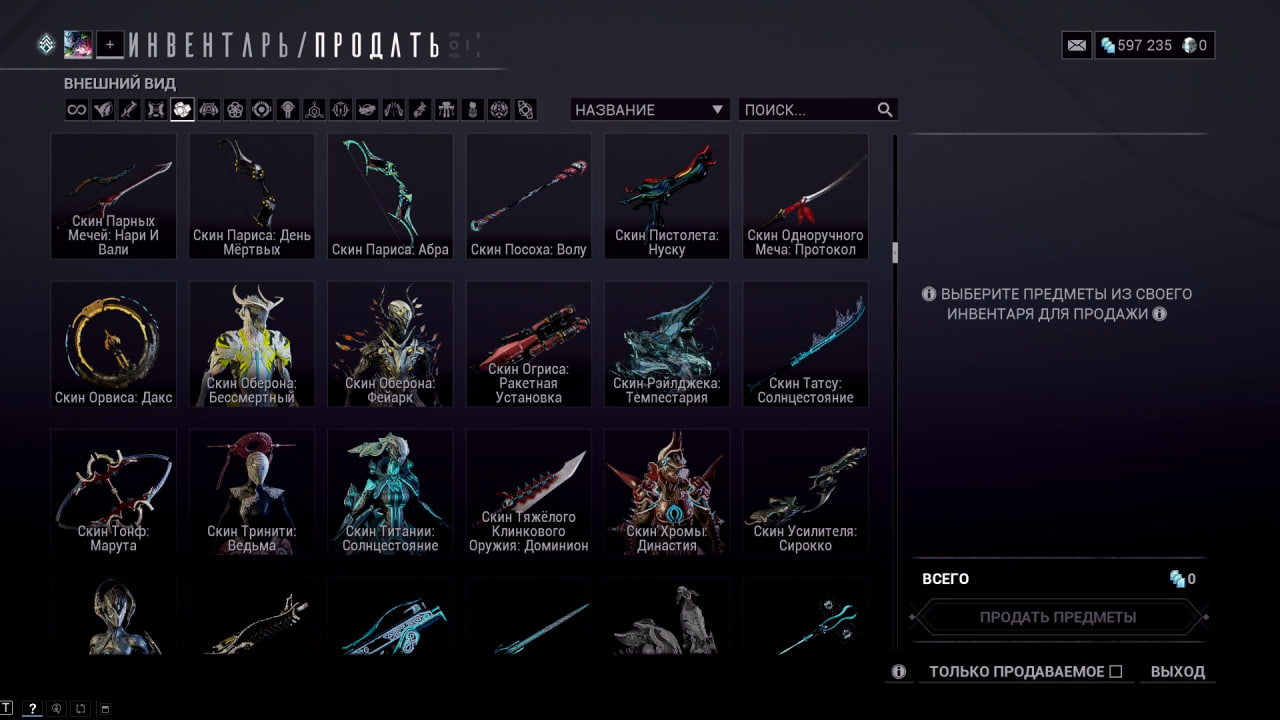Select the last category filter icon
The height and width of the screenshot is (720, 1280).
pos(526,110)
